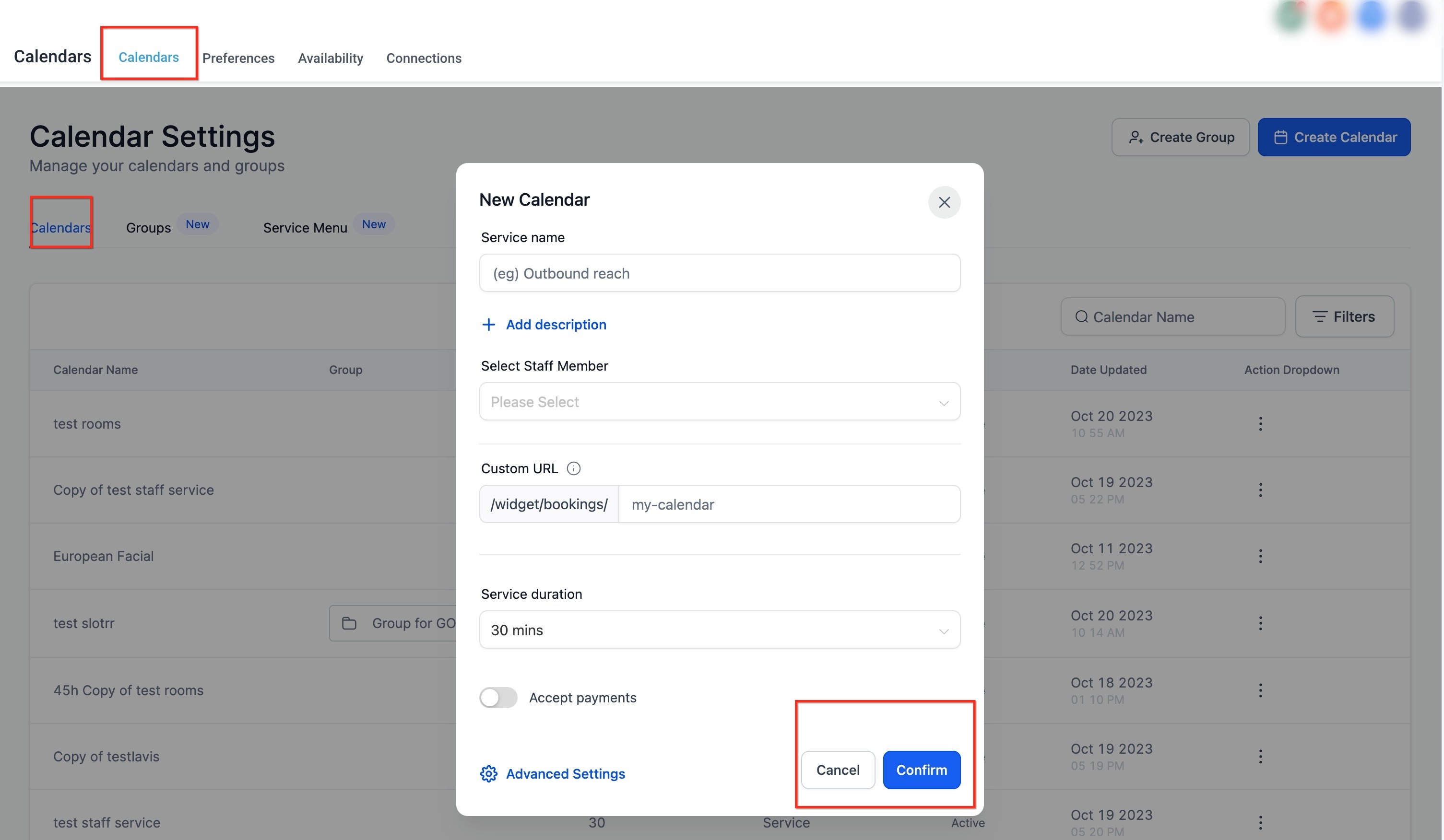The height and width of the screenshot is (840, 1444).
Task: Click the Custom URL info icon
Action: point(573,468)
